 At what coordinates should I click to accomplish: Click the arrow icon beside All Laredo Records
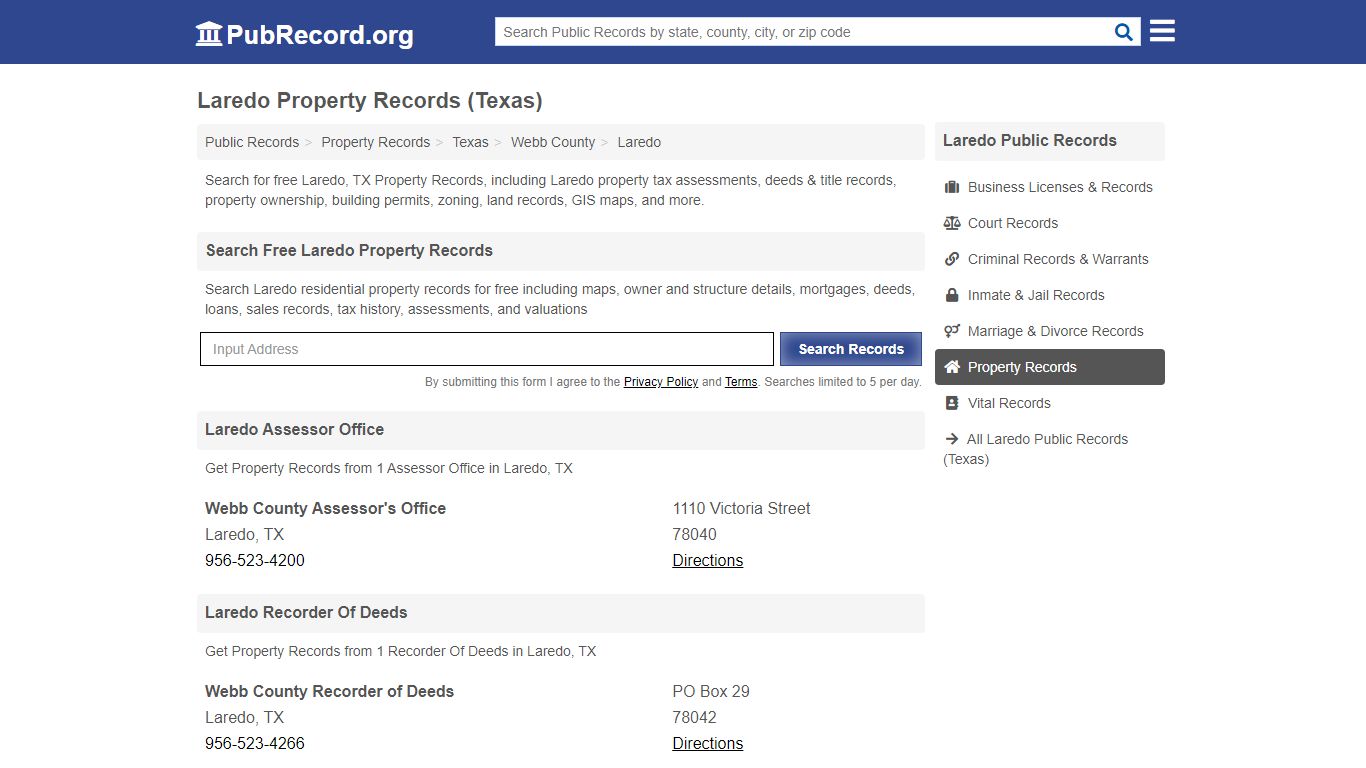tap(952, 439)
